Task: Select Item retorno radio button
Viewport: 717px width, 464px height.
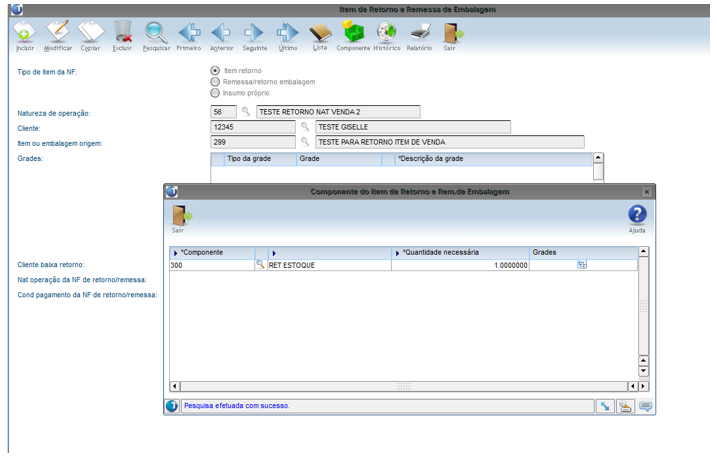Action: point(215,70)
